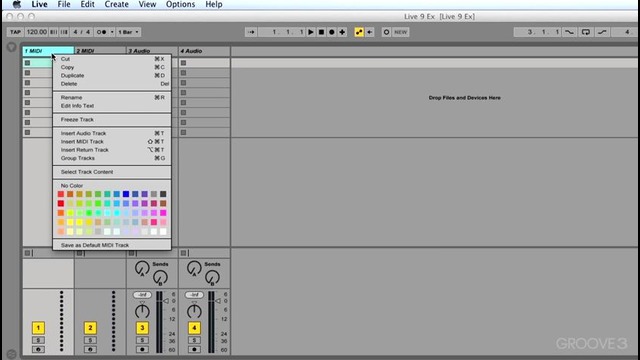Open the metronome options dropdown arrow
Screen dimensions: 640x360
tap(112, 32)
